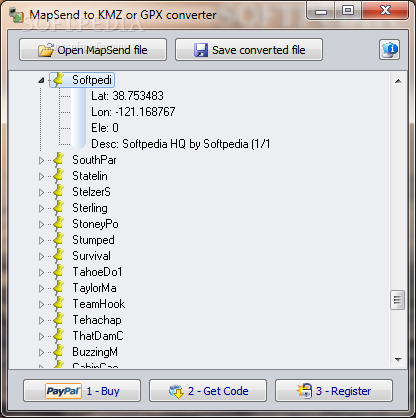Click the pushpin icon beside StoneyPo
This screenshot has height=418, width=416.
click(59, 223)
